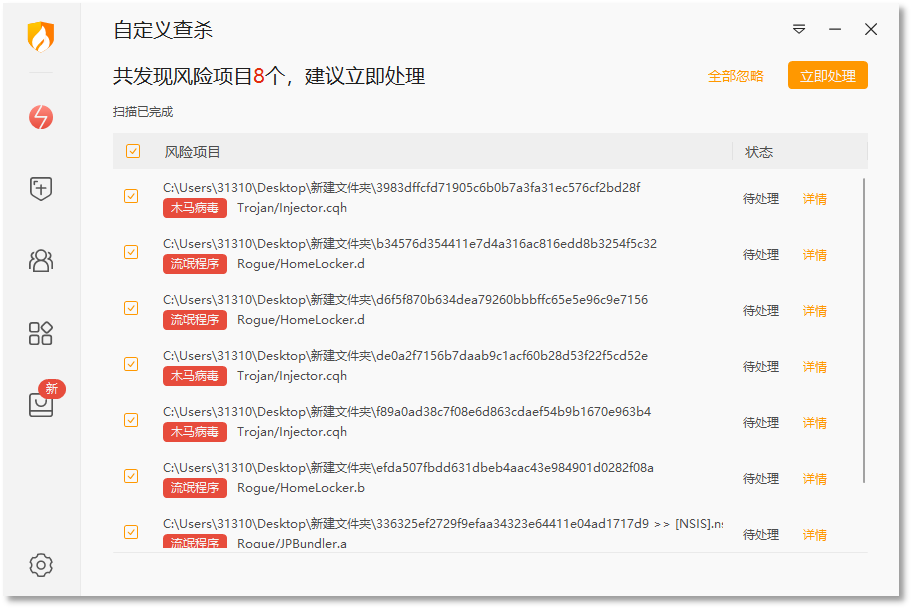The image size is (912, 608).
Task: Click 待处理 status of the efda507fbd row
Action: [761, 479]
